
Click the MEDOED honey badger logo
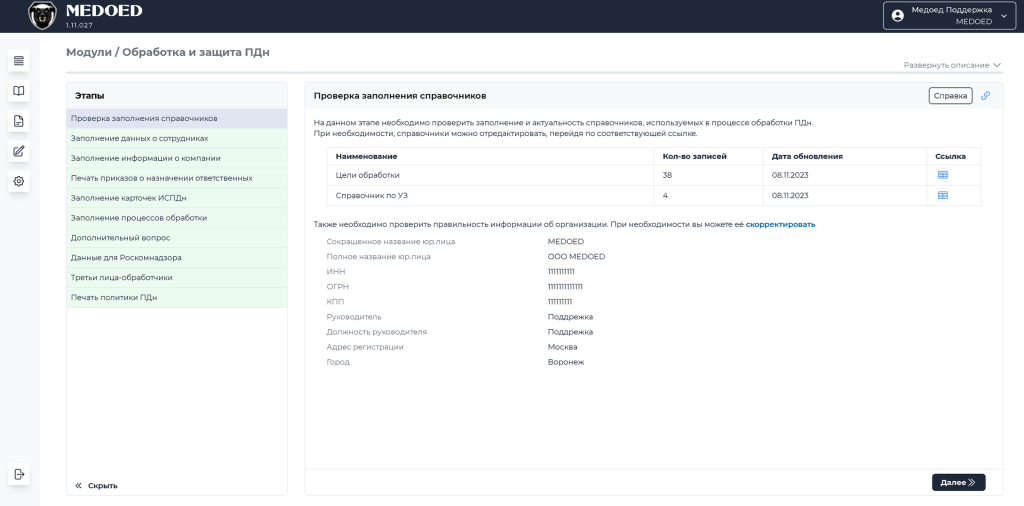(x=42, y=16)
